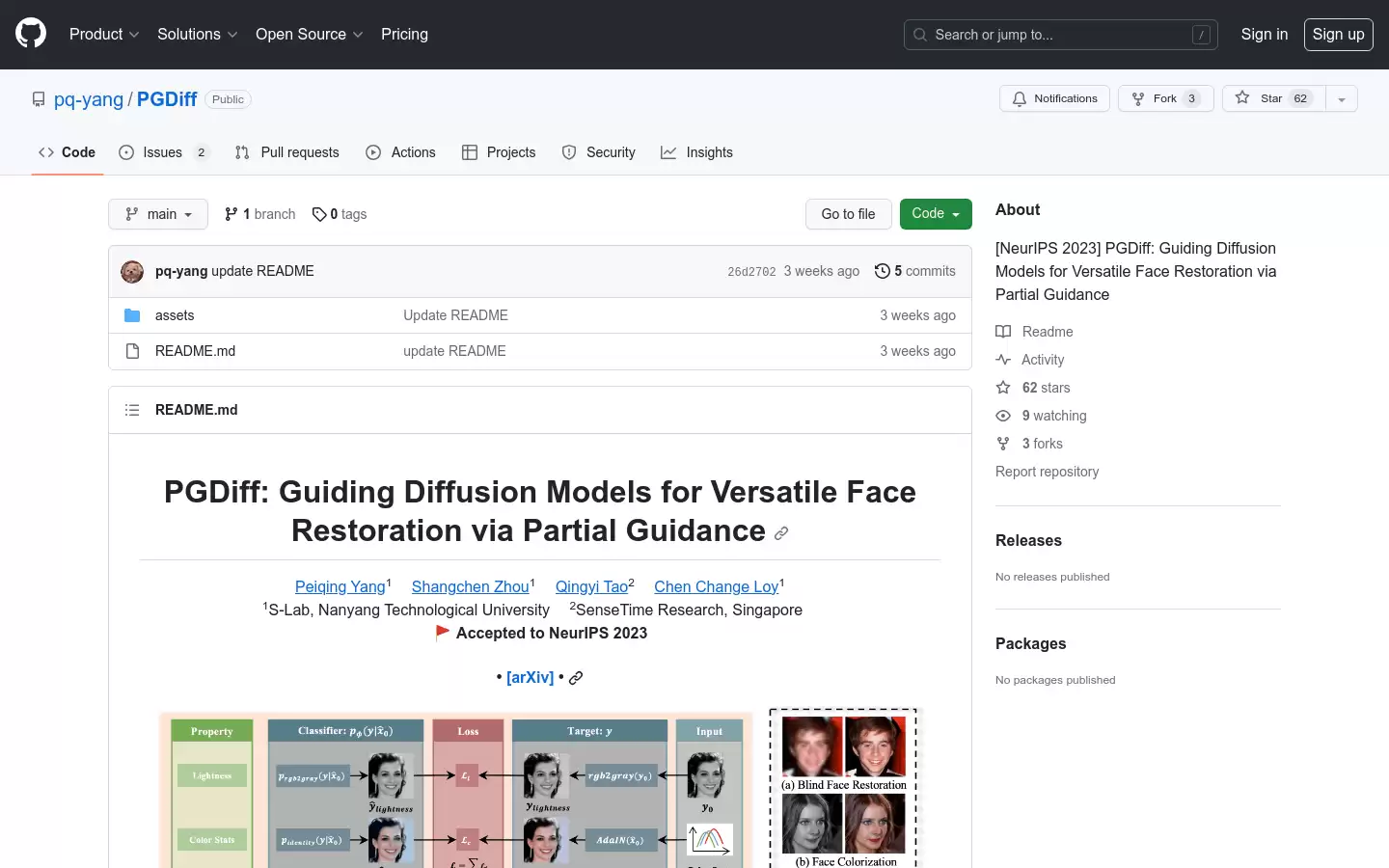
Task: Click the chain link icon next to arXiv
Action: click(576, 678)
